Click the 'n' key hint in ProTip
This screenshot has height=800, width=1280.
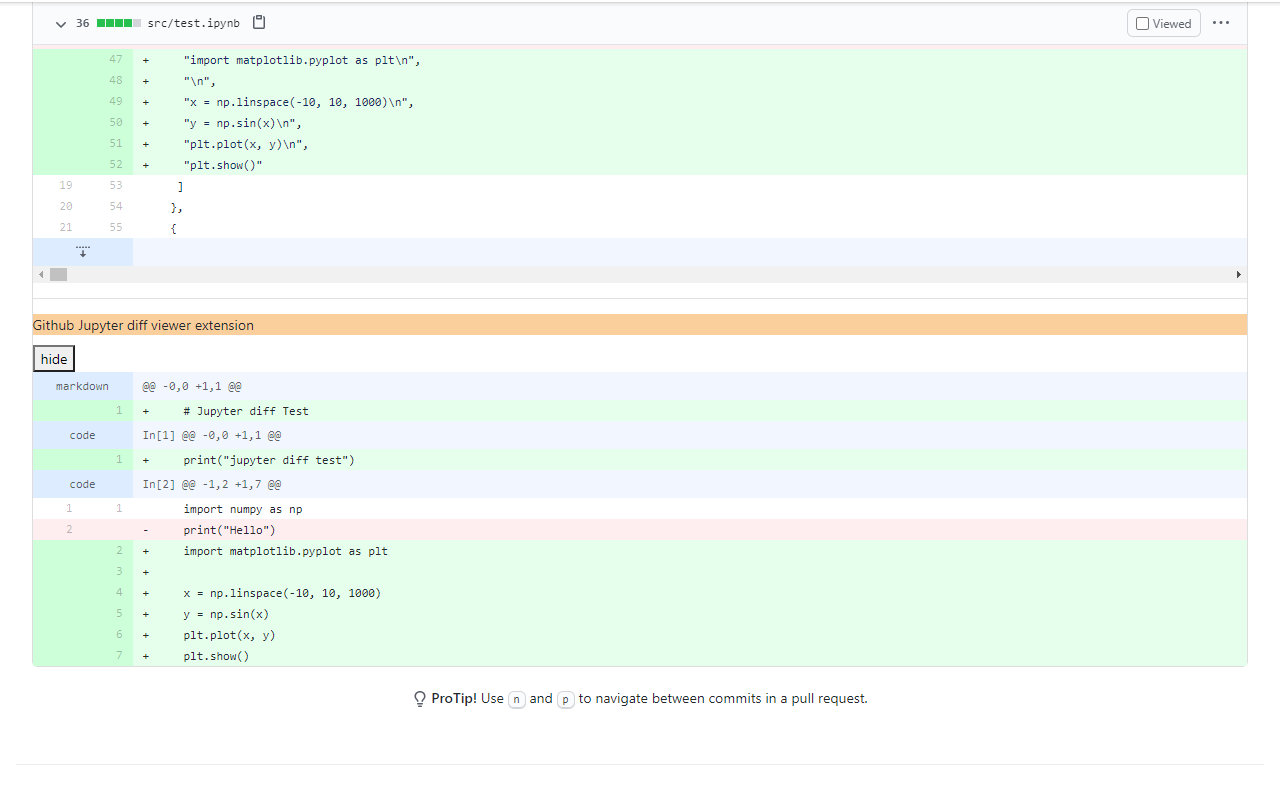point(517,699)
